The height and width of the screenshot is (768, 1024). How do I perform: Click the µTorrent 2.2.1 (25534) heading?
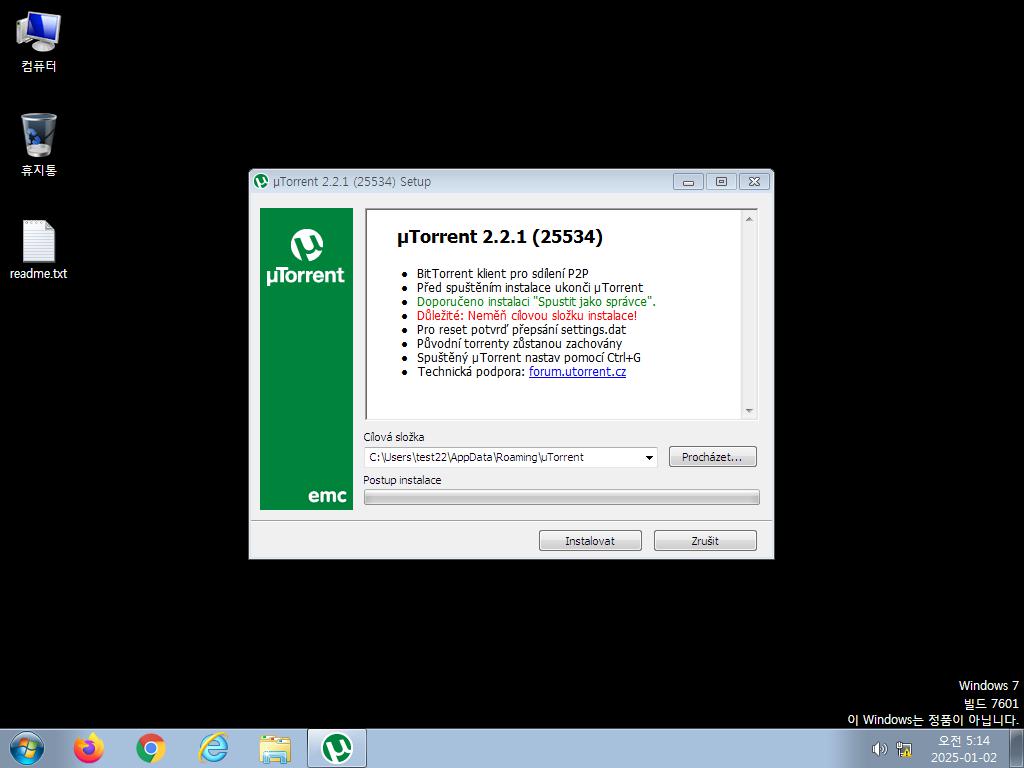coord(500,236)
